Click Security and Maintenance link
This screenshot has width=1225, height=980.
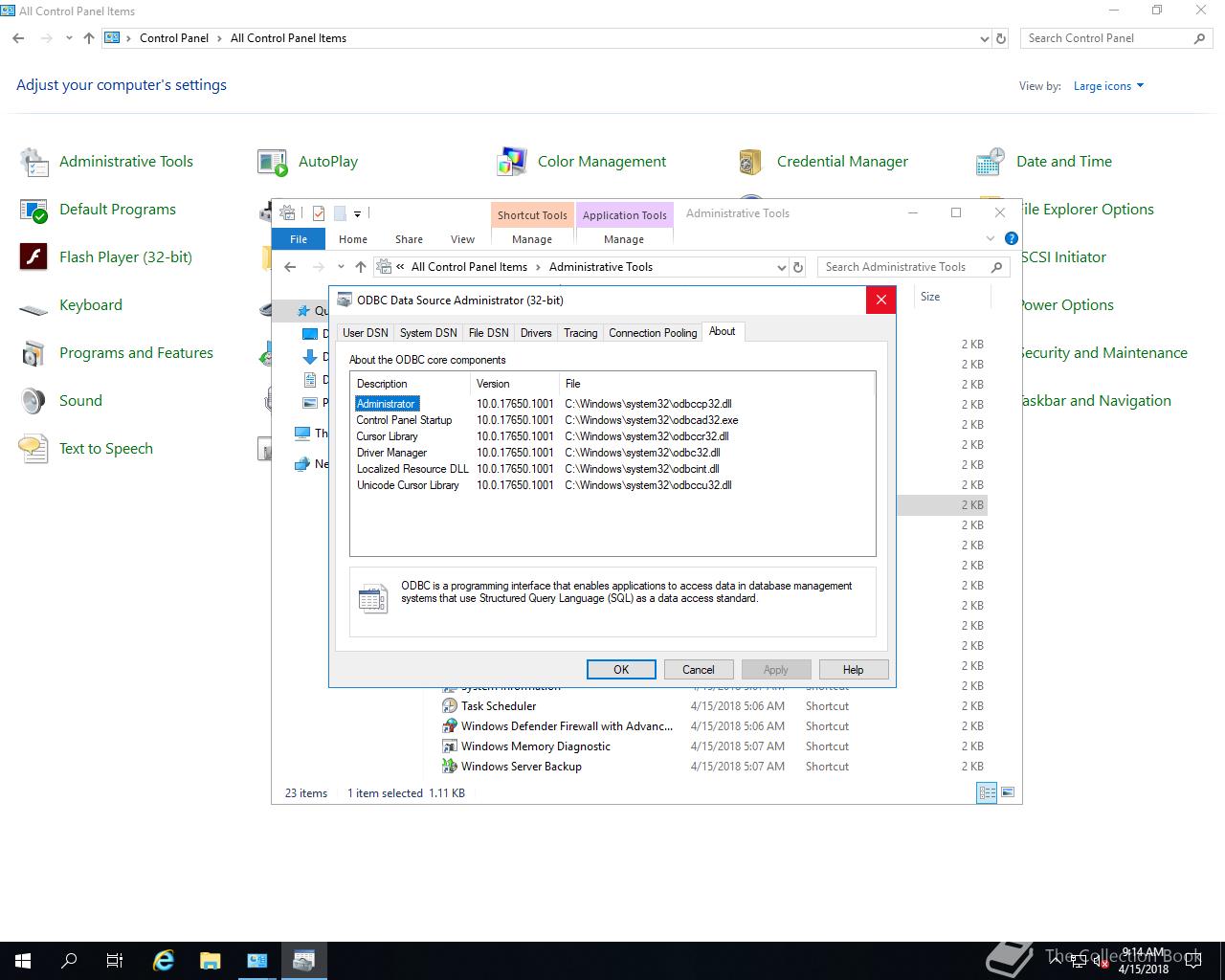point(1102,353)
